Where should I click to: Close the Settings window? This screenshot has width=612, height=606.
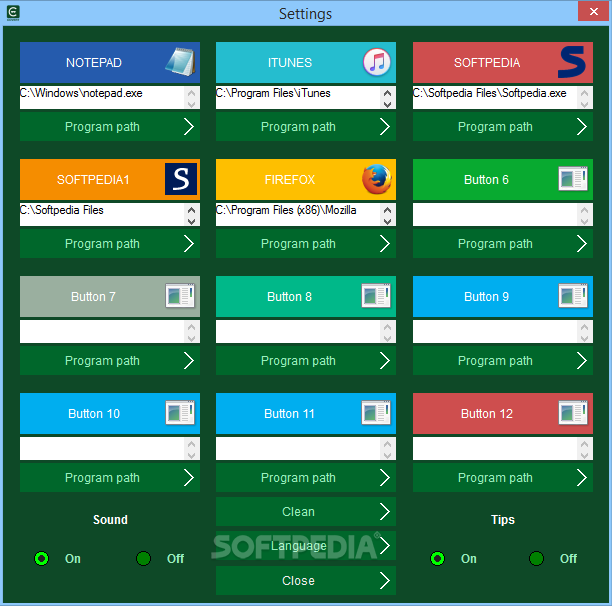[593, 12]
